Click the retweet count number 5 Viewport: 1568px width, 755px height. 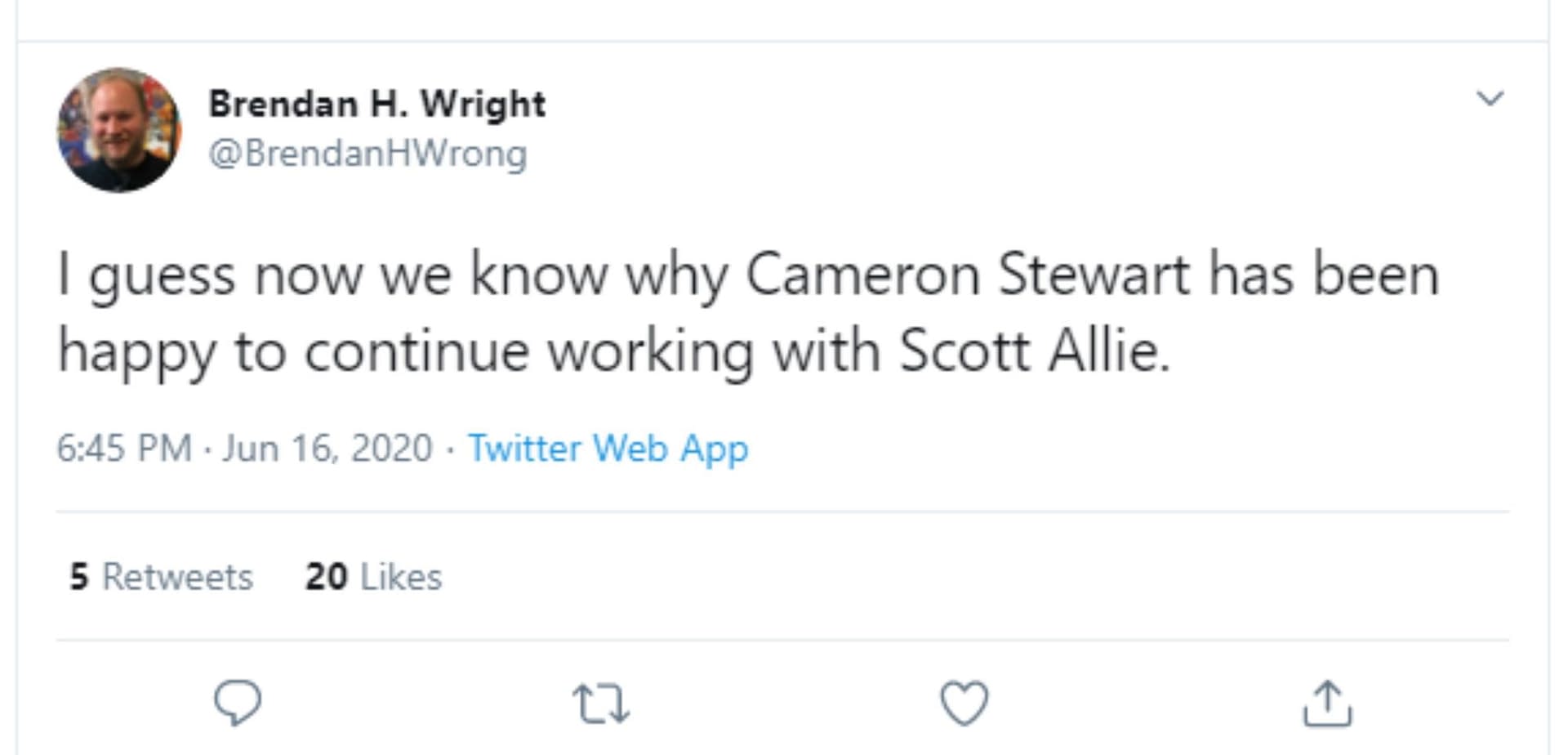coord(78,577)
